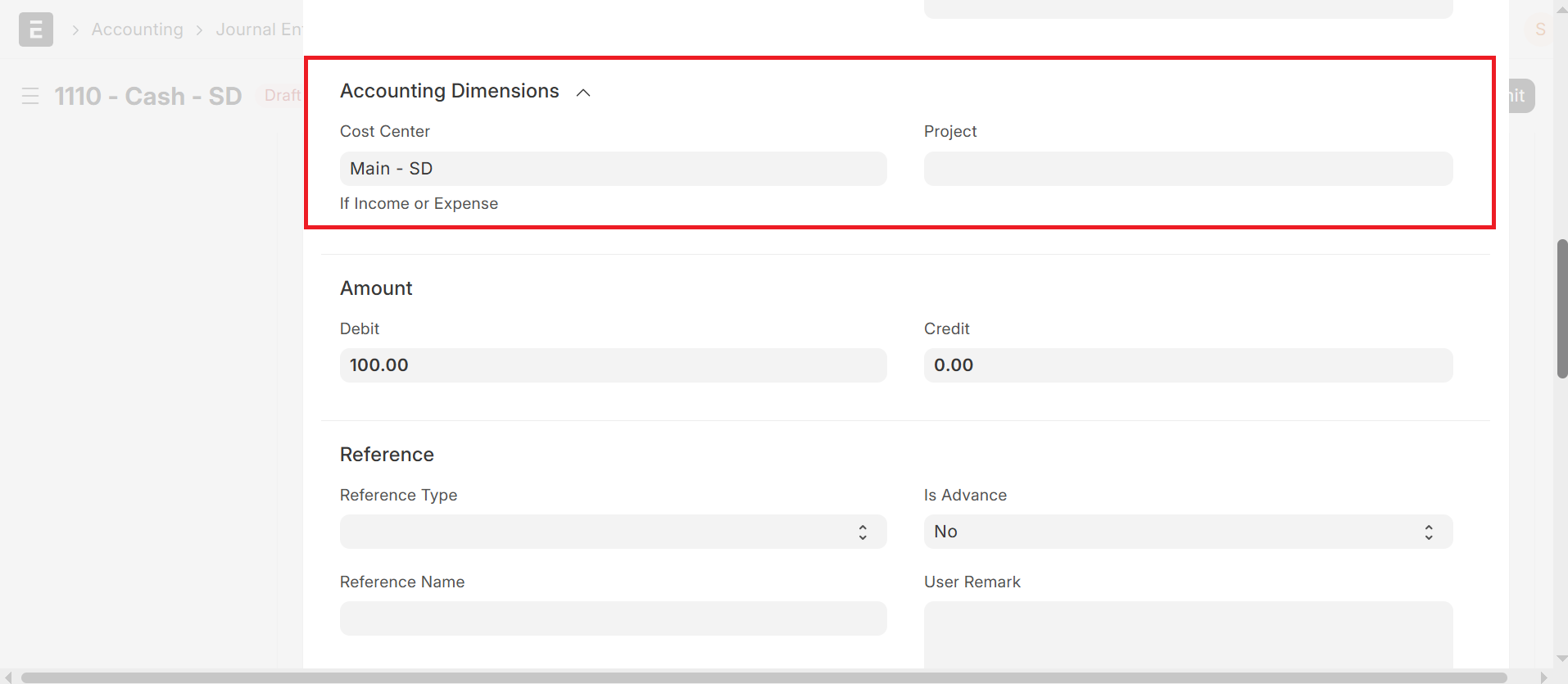
Task: Toggle the sidebar hamburger menu icon
Action: tap(30, 96)
